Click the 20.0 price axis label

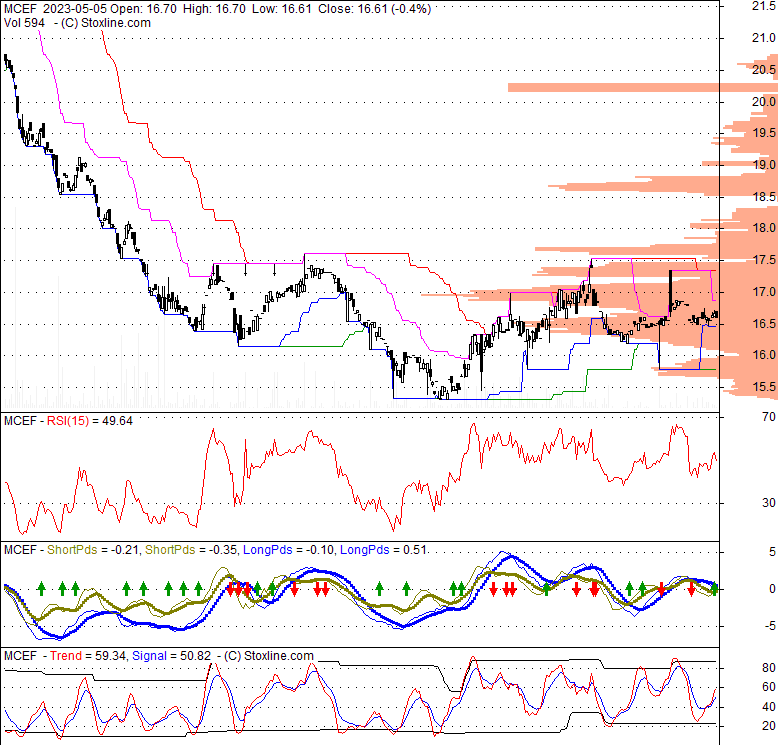tap(764, 101)
